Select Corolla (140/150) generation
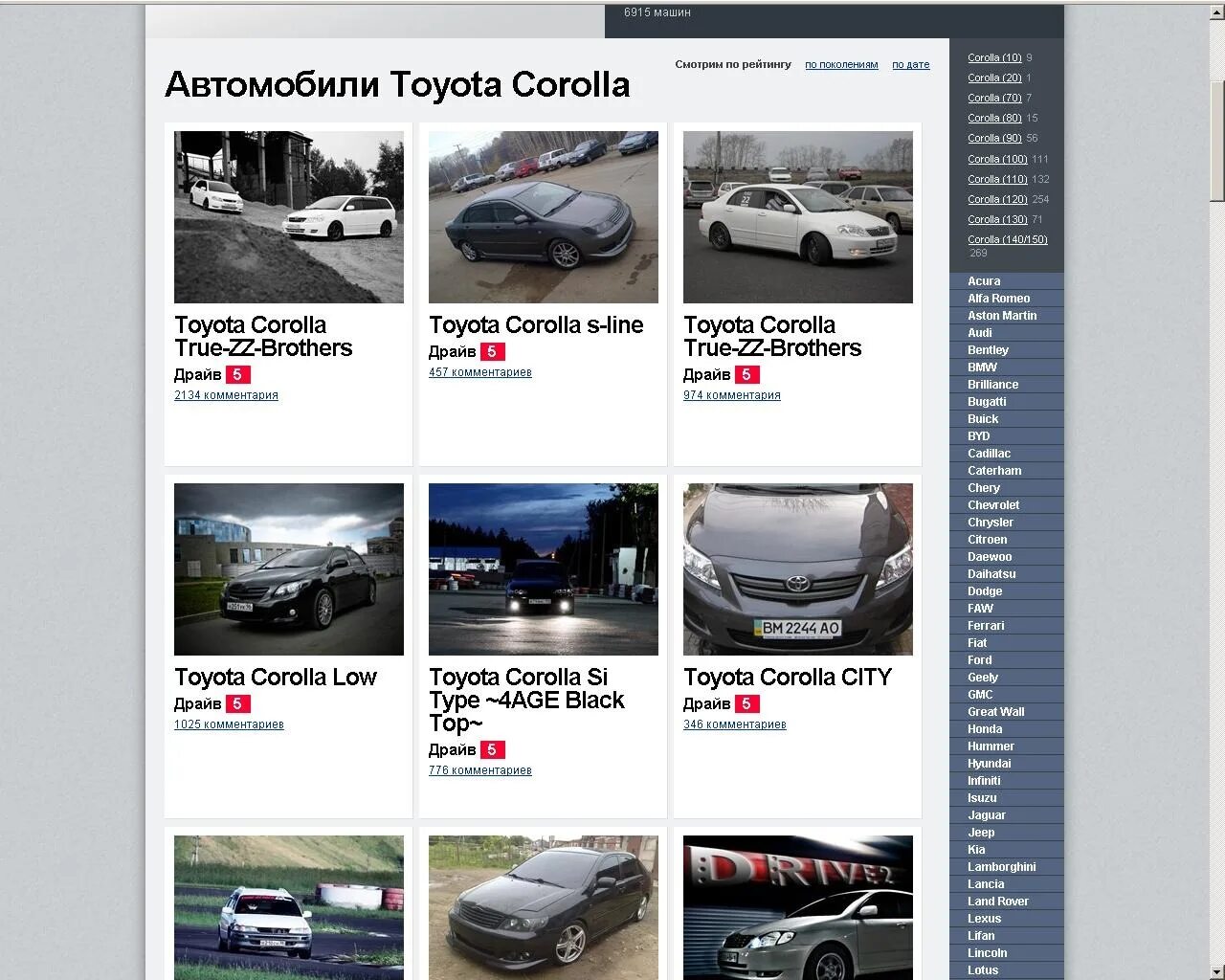Viewport: 1225px width, 980px height. pos(1008,240)
